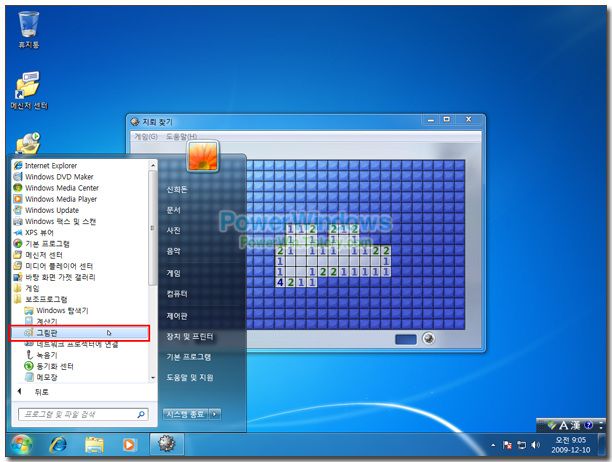Open Internet Explorer from taskbar
Image resolution: width=612 pixels, height=462 pixels.
(58, 444)
